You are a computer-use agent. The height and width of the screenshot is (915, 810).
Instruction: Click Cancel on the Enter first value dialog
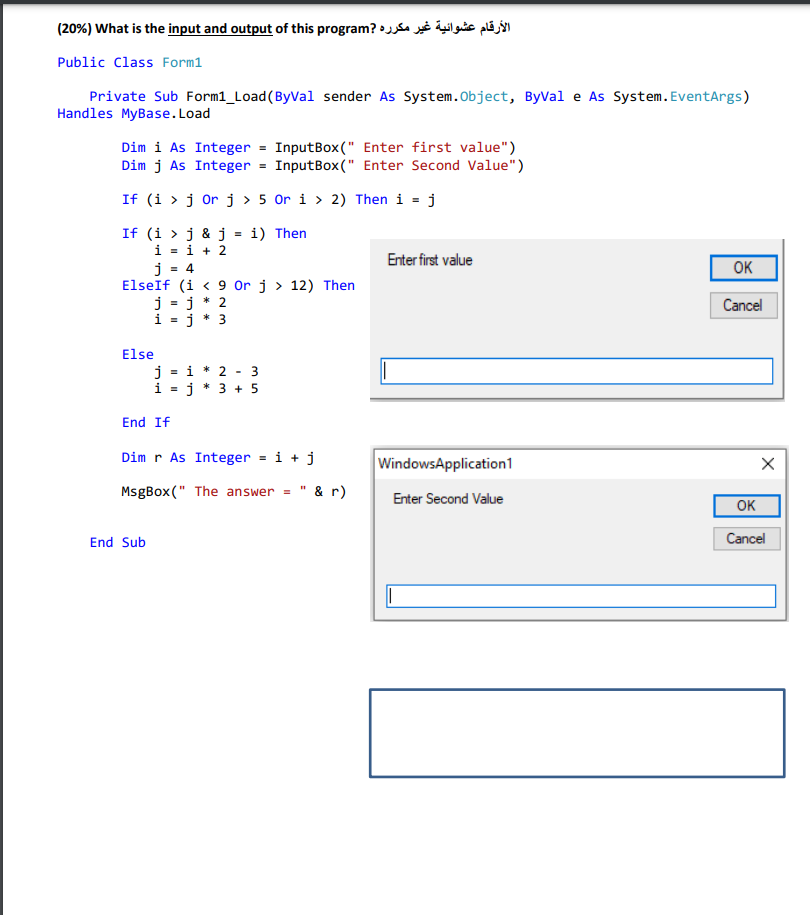(x=743, y=305)
